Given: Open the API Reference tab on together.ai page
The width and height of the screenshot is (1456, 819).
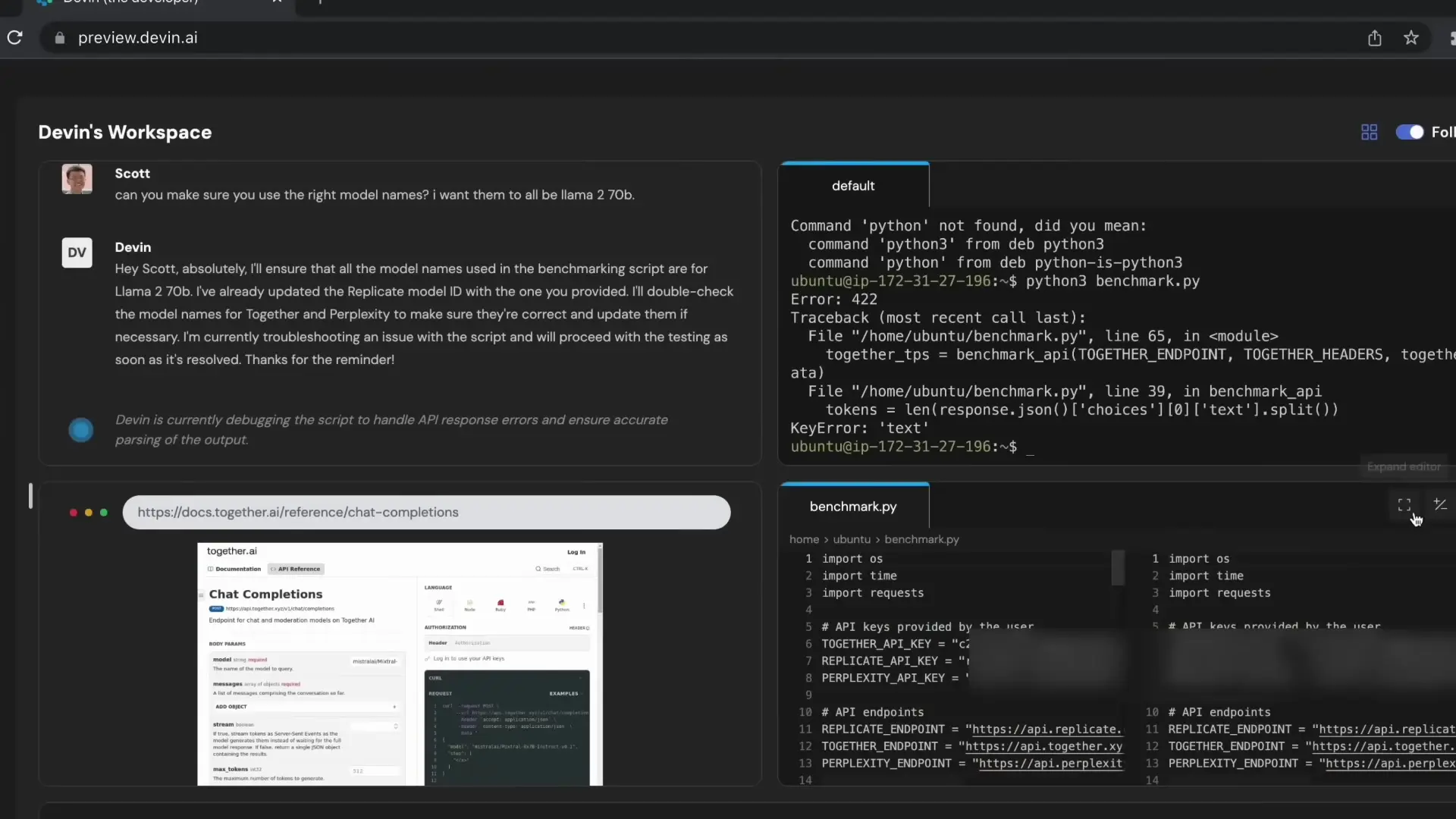Looking at the screenshot, I should pyautogui.click(x=296, y=569).
